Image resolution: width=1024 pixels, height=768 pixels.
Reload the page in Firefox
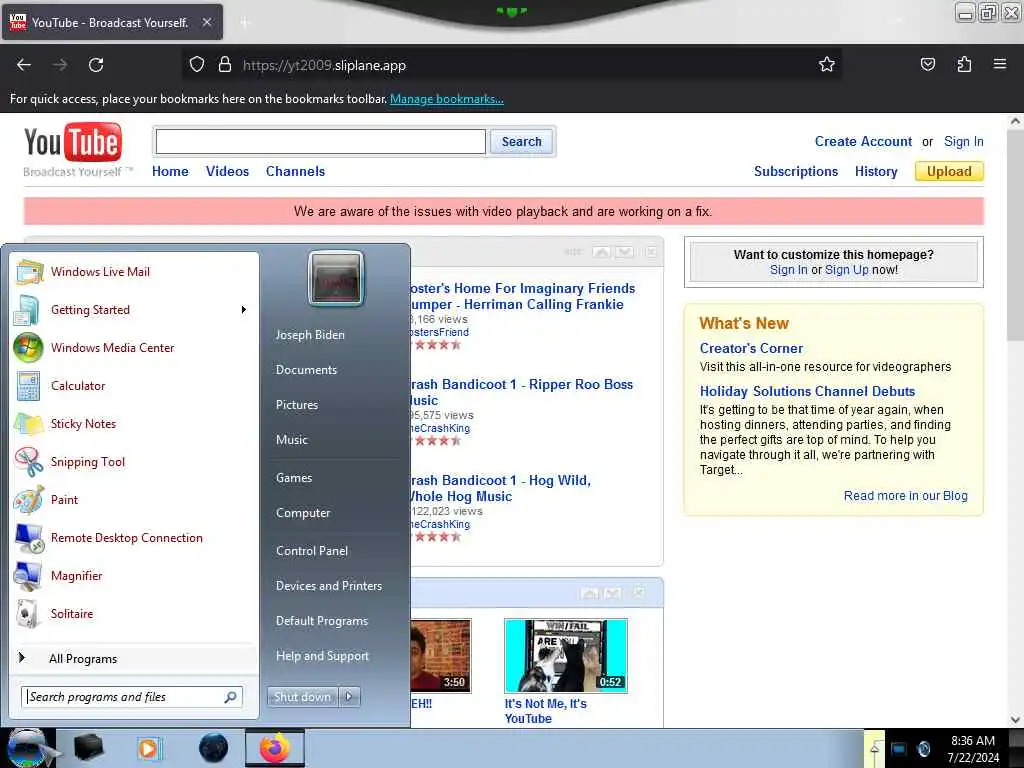[96, 65]
